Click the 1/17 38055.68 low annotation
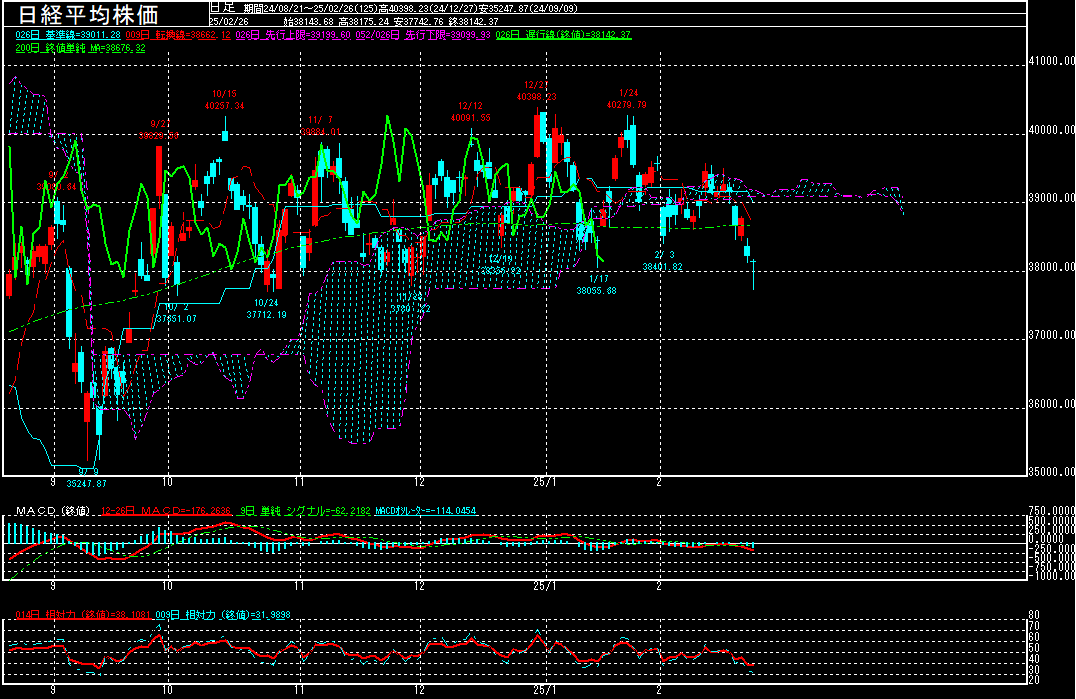Image resolution: width=1076 pixels, height=699 pixels. (x=596, y=285)
